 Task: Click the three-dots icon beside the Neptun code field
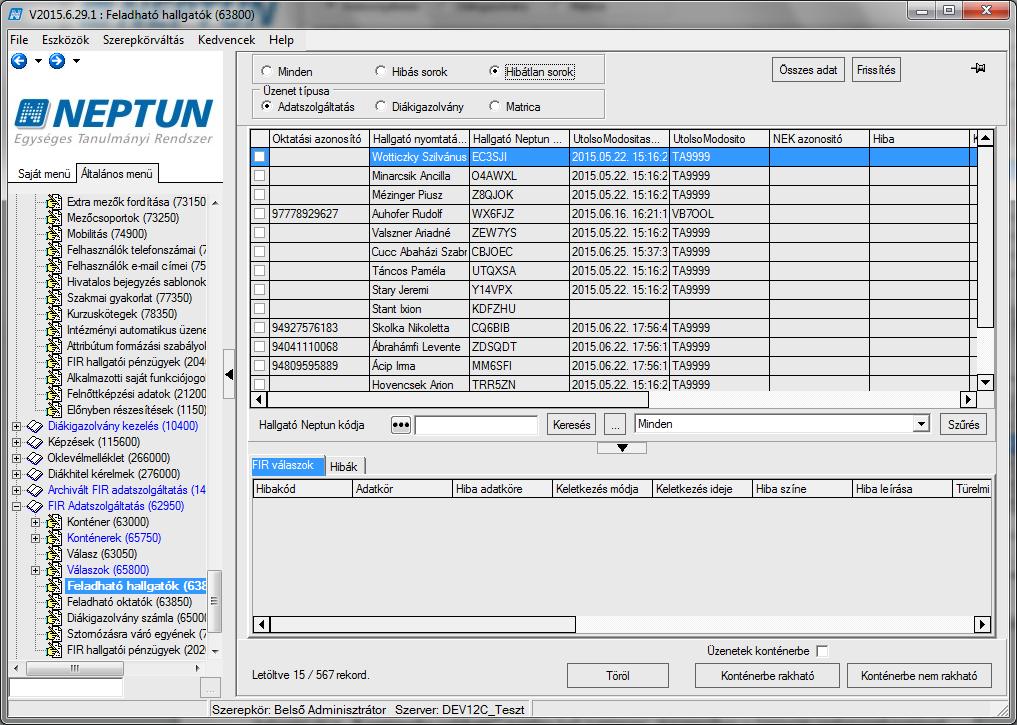click(x=401, y=425)
